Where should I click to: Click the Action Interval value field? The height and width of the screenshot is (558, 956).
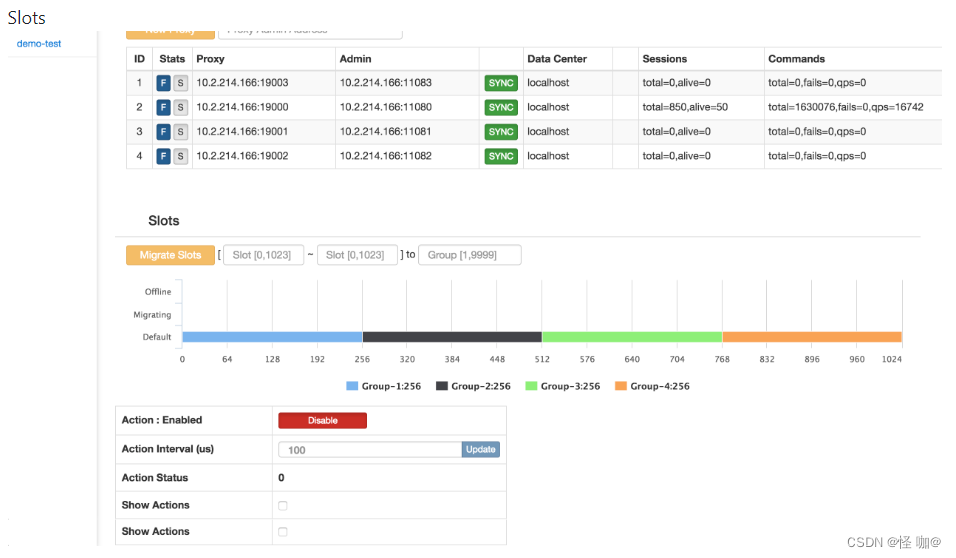click(369, 450)
